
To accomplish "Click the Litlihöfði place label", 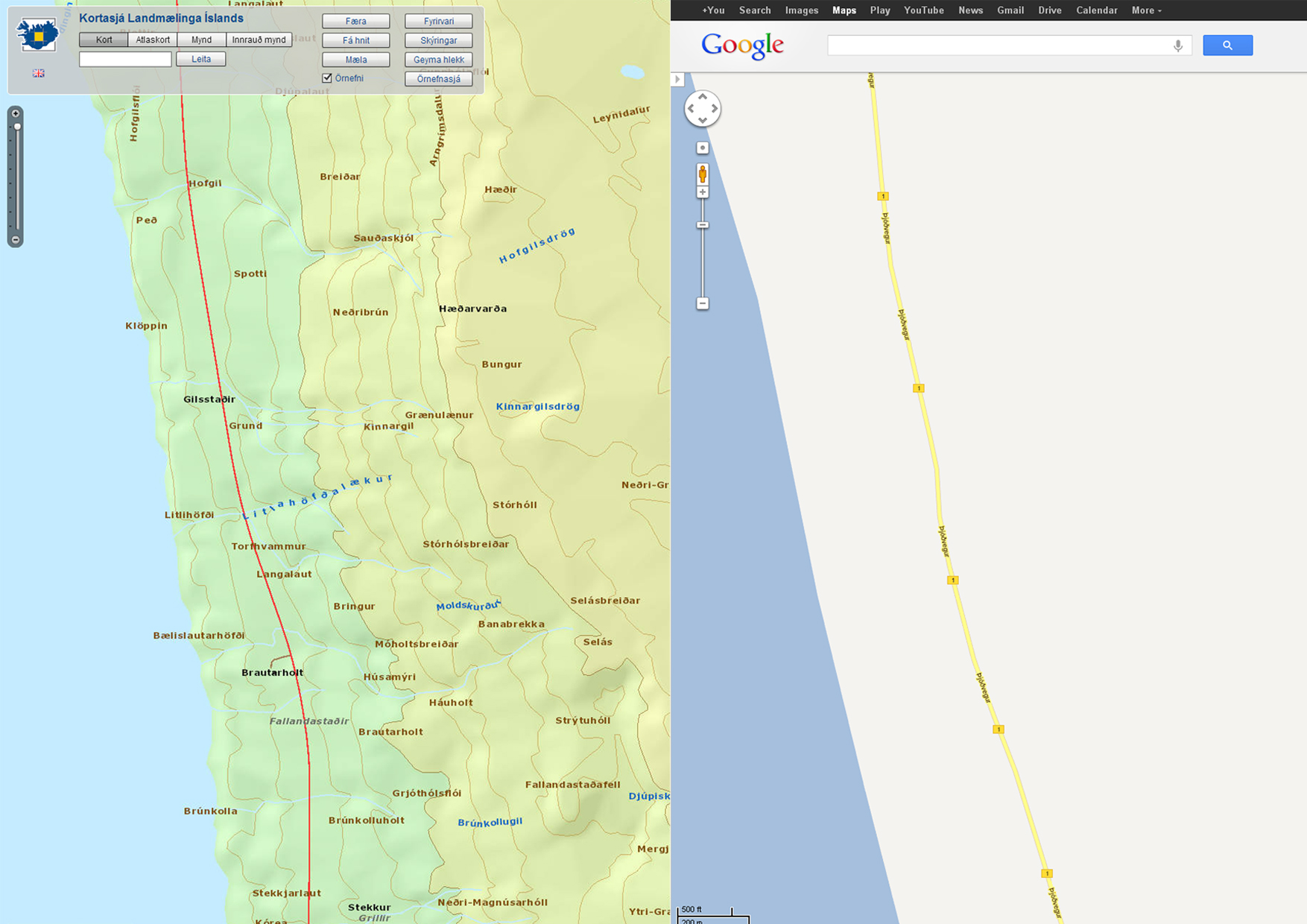I will [x=189, y=515].
